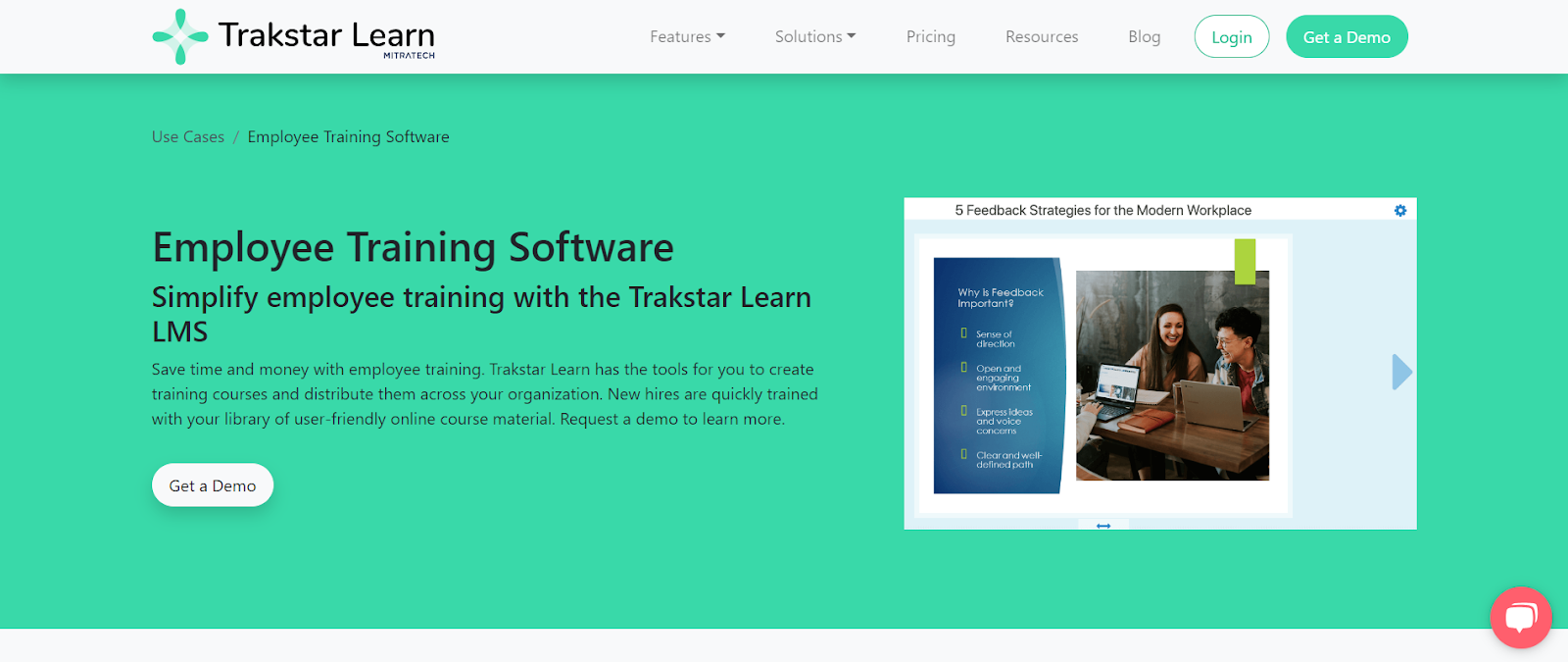Open course preview settings gear
This screenshot has width=1568, height=662.
(x=1399, y=210)
